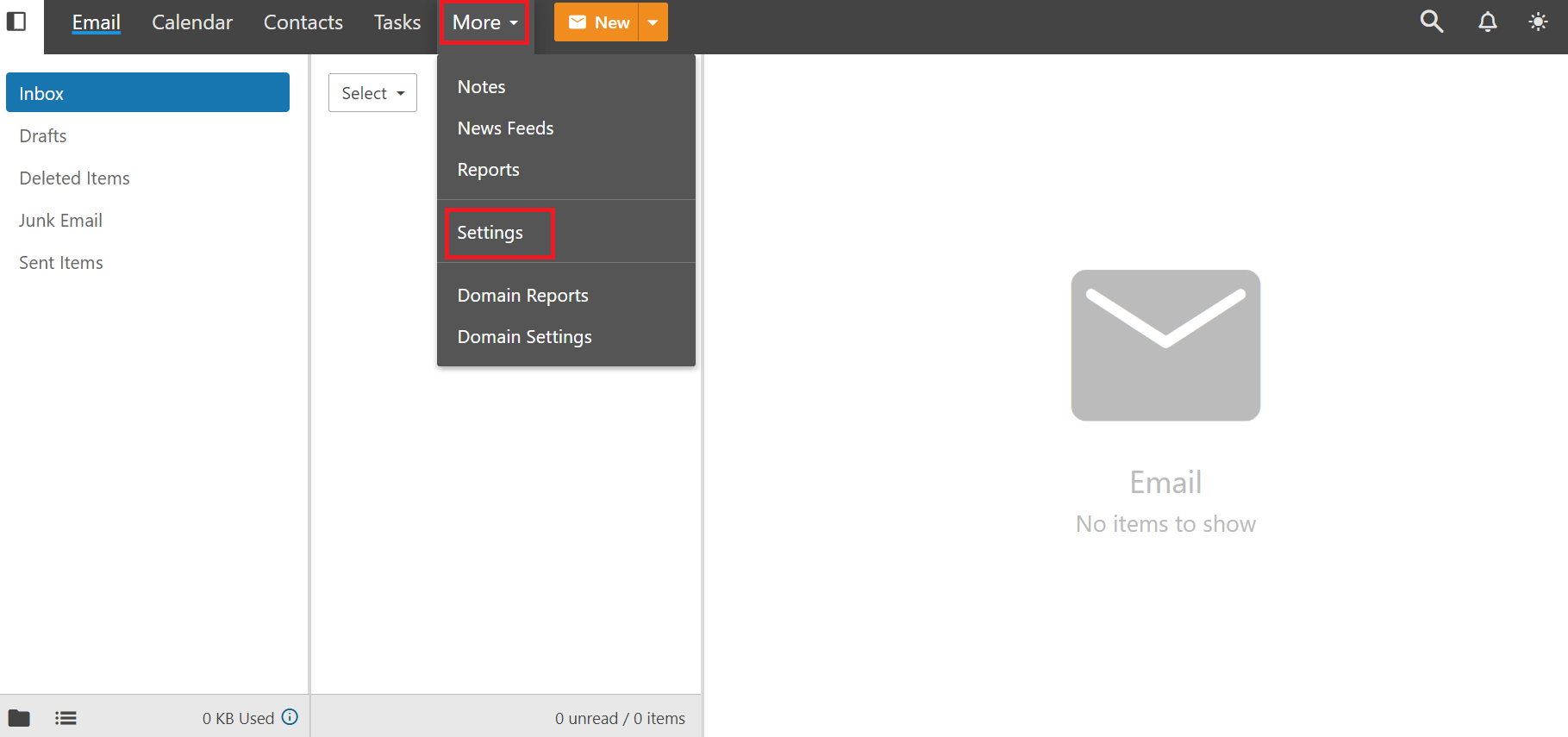Open the Sent Items folder
This screenshot has width=1568, height=737.
tap(61, 263)
